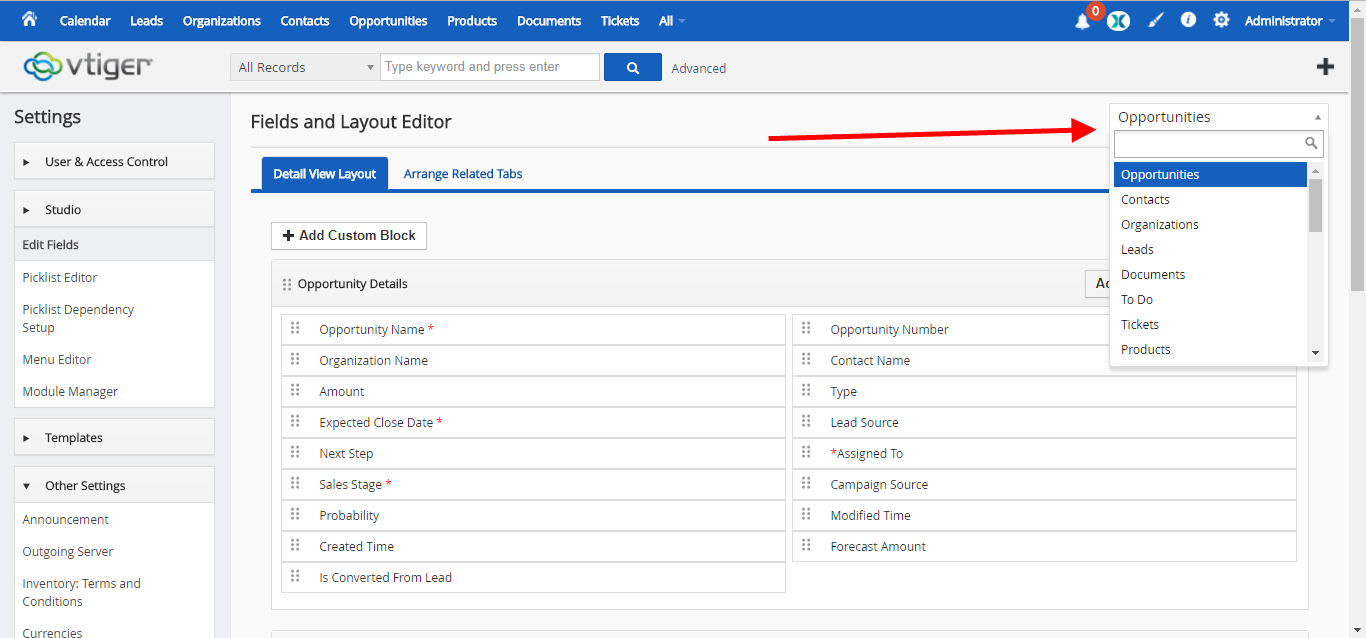Image resolution: width=1366 pixels, height=638 pixels.
Task: Open the Opportunities menu in navbar
Action: (388, 20)
